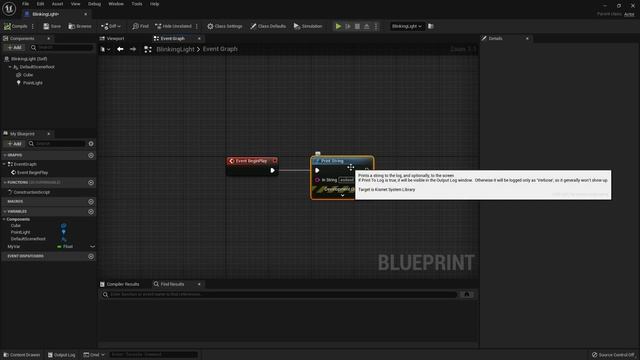The image size is (640, 360).
Task: Open the Edit menu
Action: [40, 4]
